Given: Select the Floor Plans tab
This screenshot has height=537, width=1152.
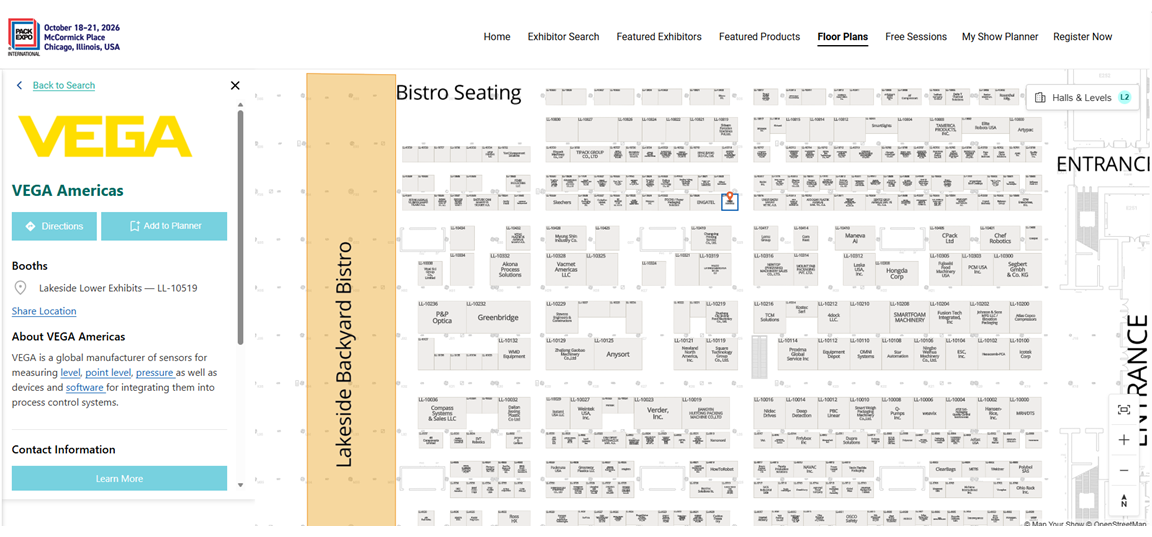Looking at the screenshot, I should click(843, 37).
